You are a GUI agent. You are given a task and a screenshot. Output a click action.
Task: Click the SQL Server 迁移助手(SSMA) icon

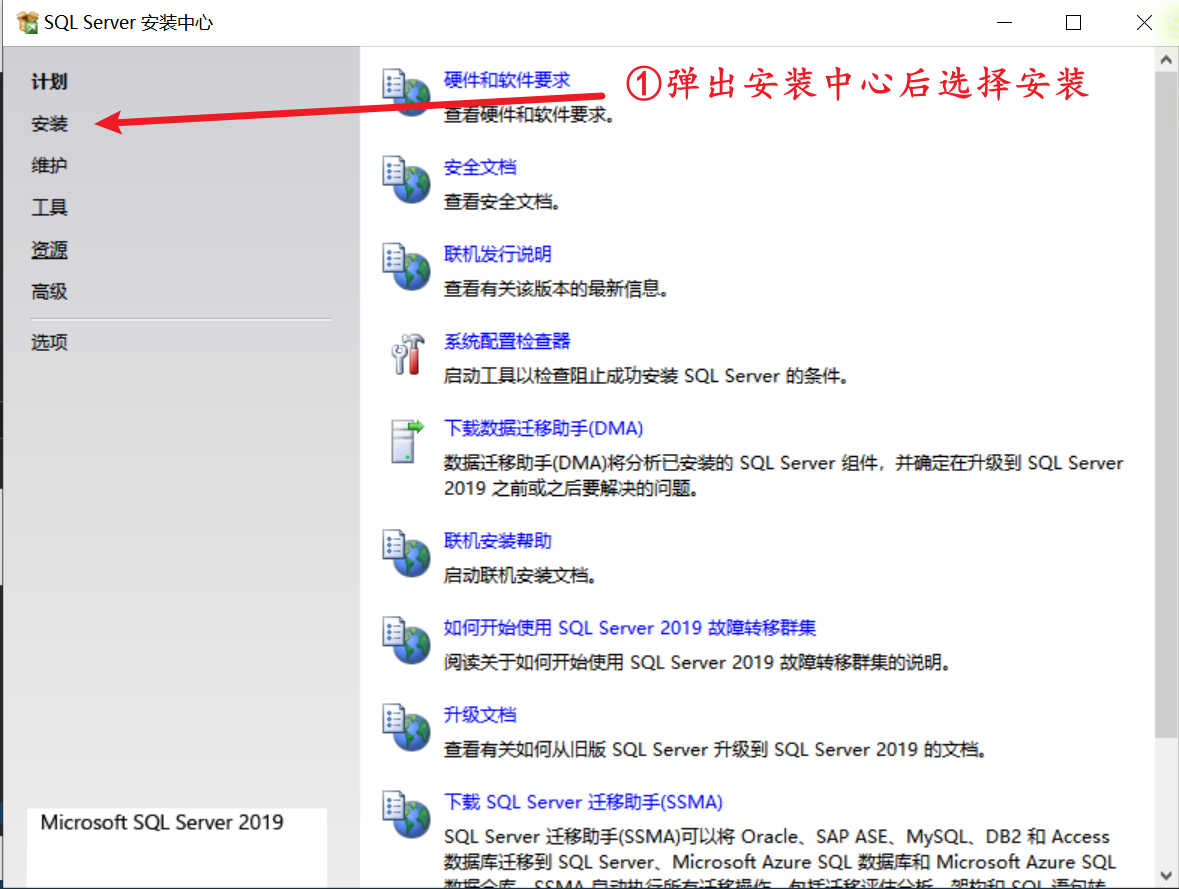click(x=405, y=815)
